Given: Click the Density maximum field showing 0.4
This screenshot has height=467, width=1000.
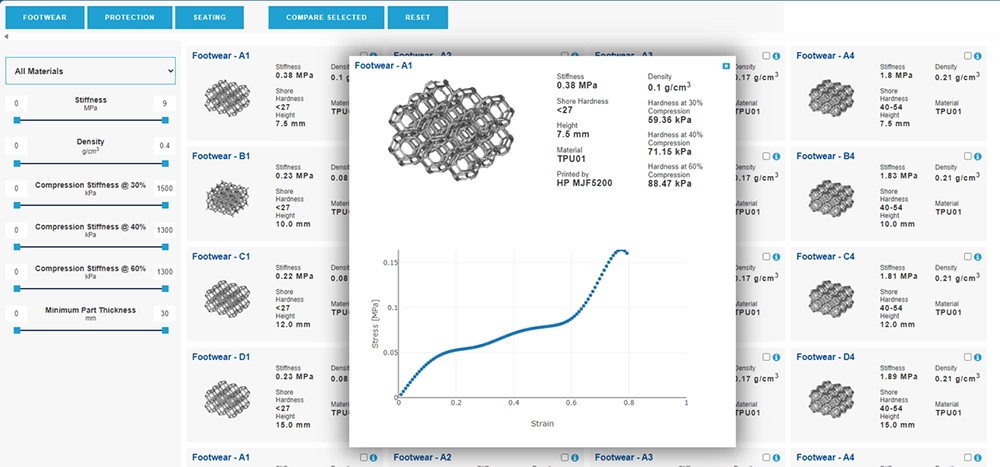Looking at the screenshot, I should pos(165,146).
